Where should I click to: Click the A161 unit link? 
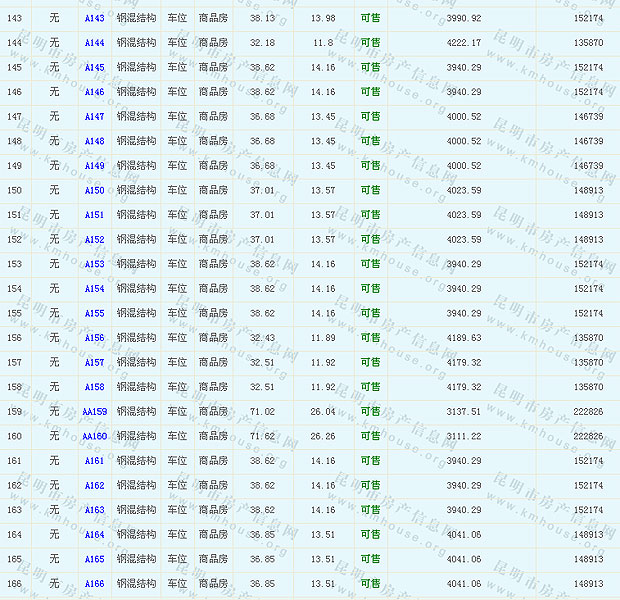pos(94,461)
